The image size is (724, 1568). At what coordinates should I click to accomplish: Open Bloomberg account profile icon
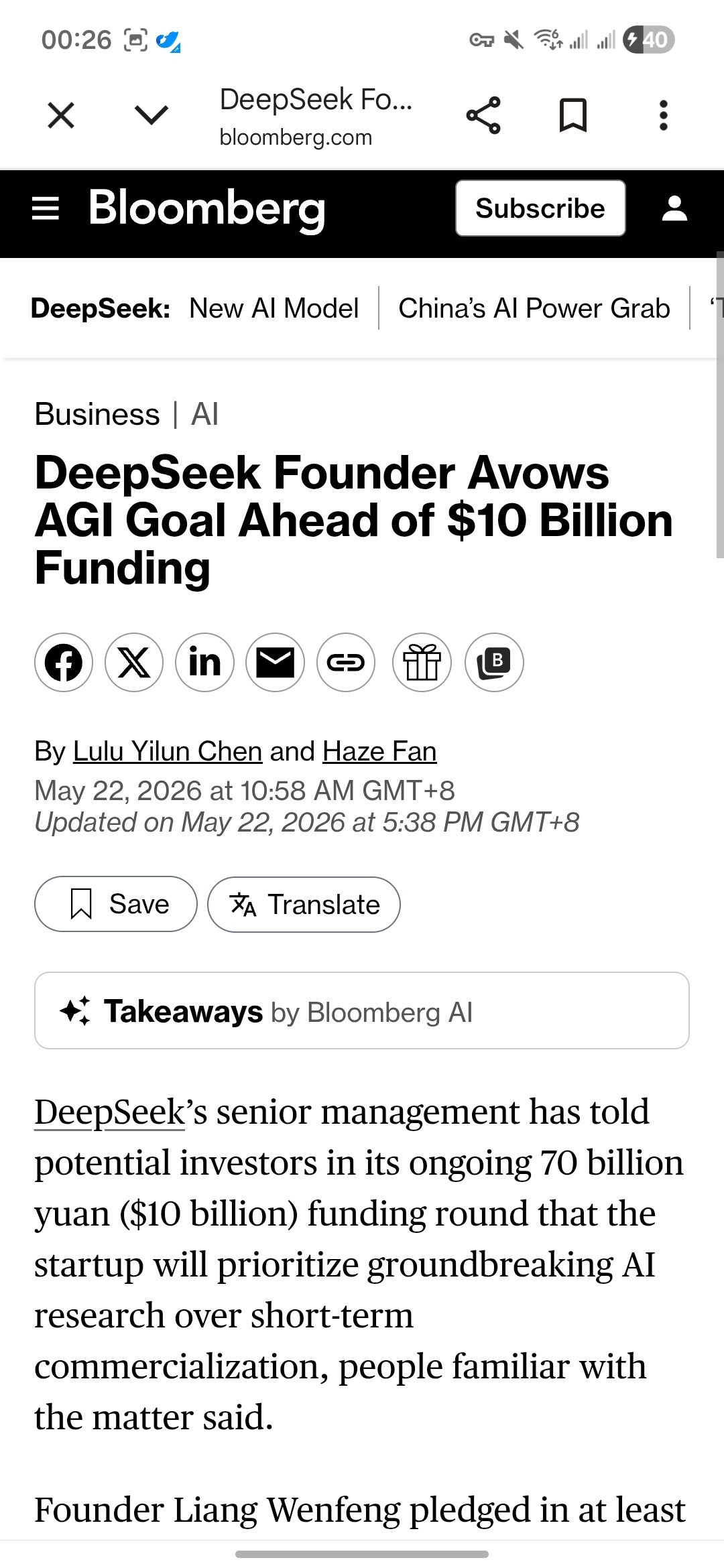[674, 208]
